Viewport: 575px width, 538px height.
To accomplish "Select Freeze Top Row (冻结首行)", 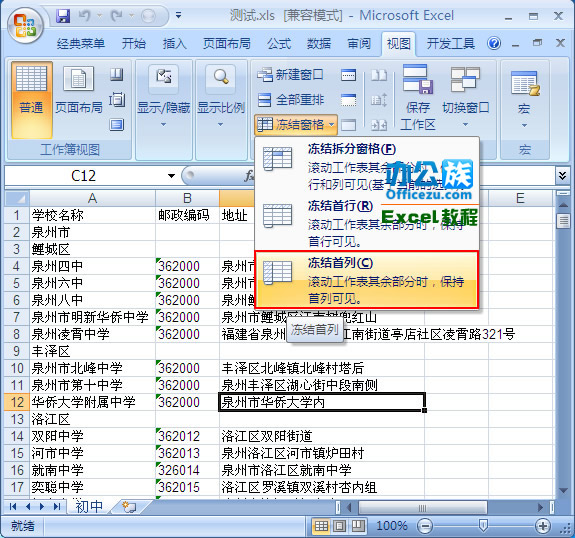I will point(367,223).
